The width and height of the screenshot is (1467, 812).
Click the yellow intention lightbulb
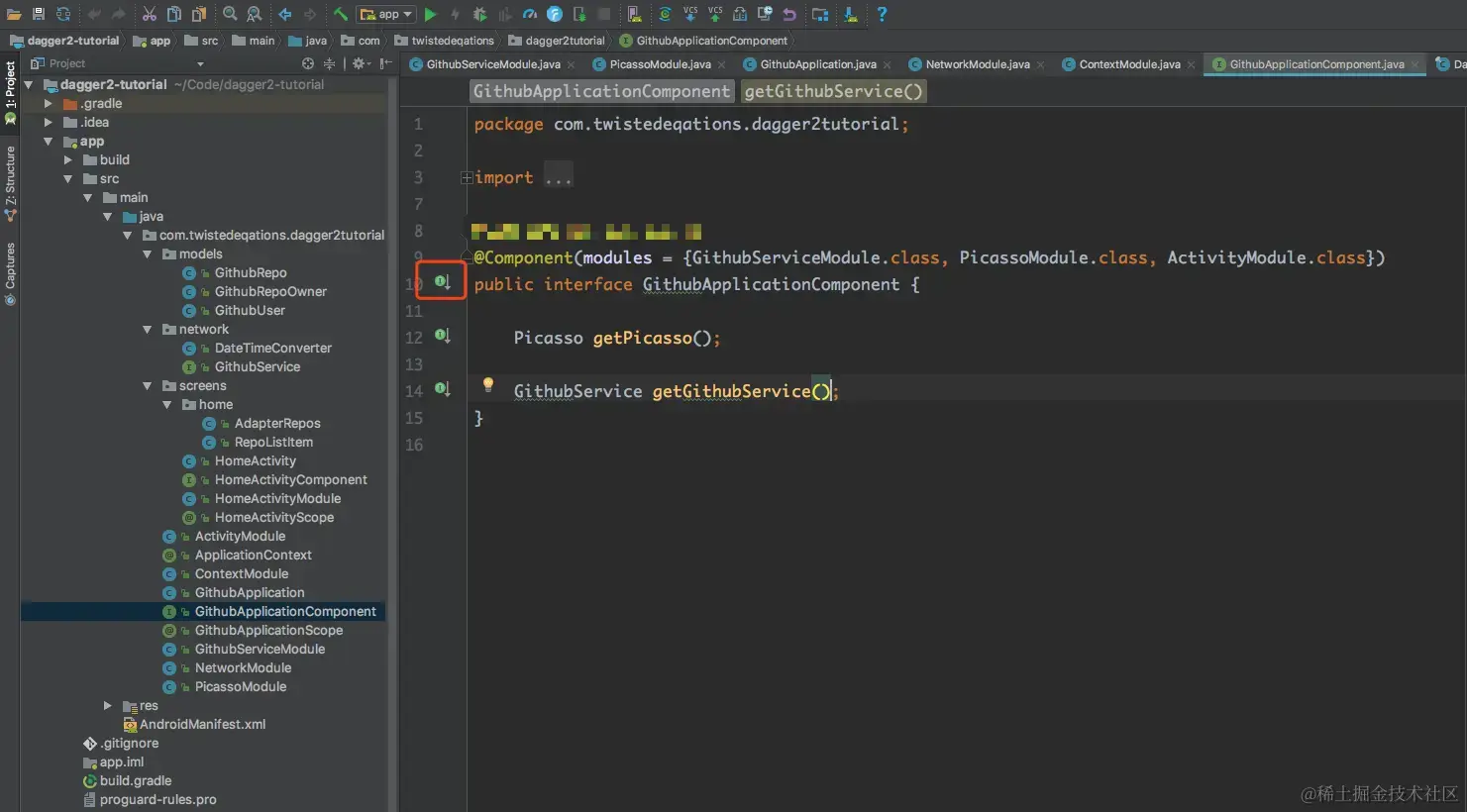click(x=487, y=385)
